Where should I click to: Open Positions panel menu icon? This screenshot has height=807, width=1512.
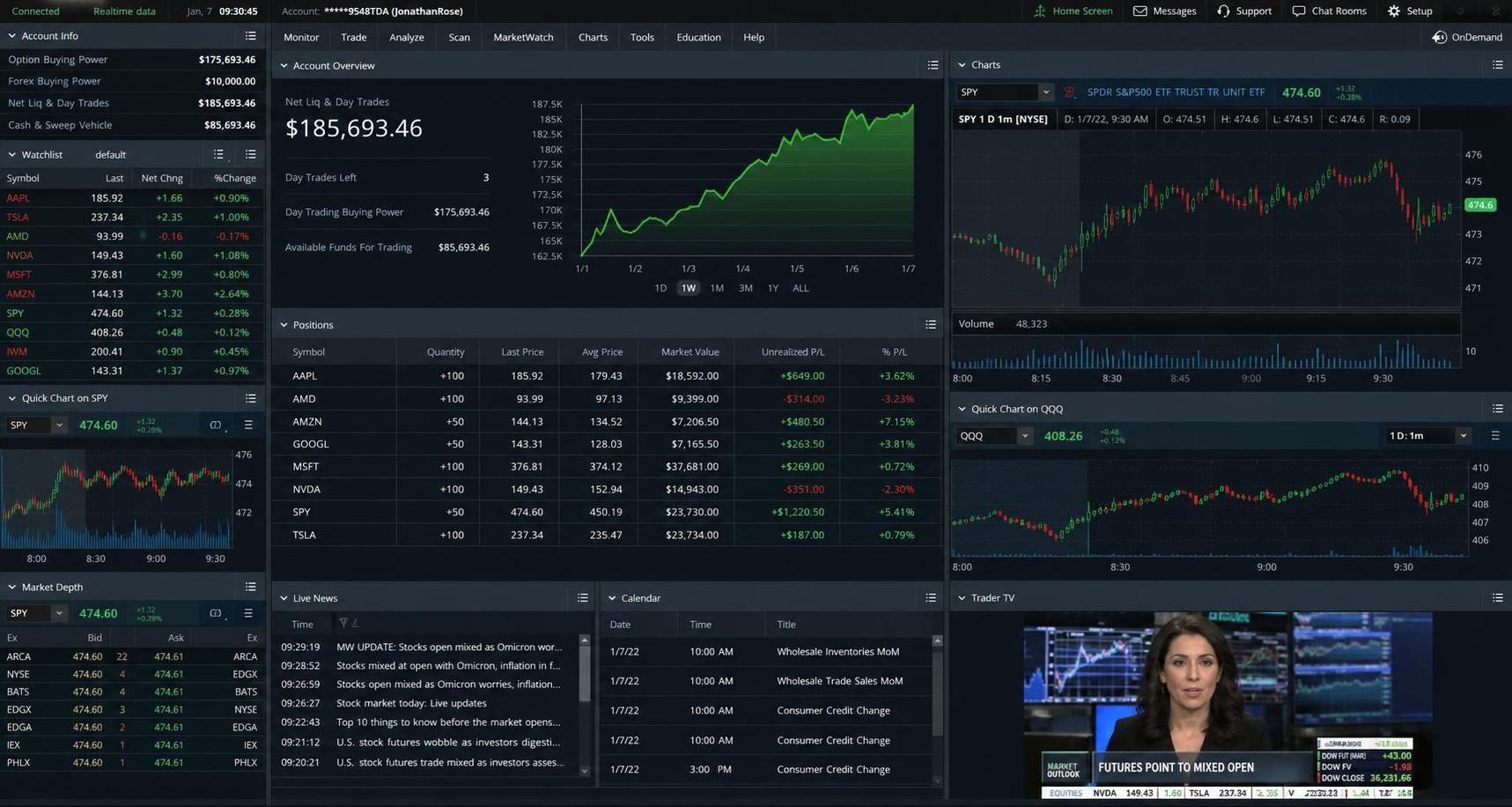click(x=931, y=325)
